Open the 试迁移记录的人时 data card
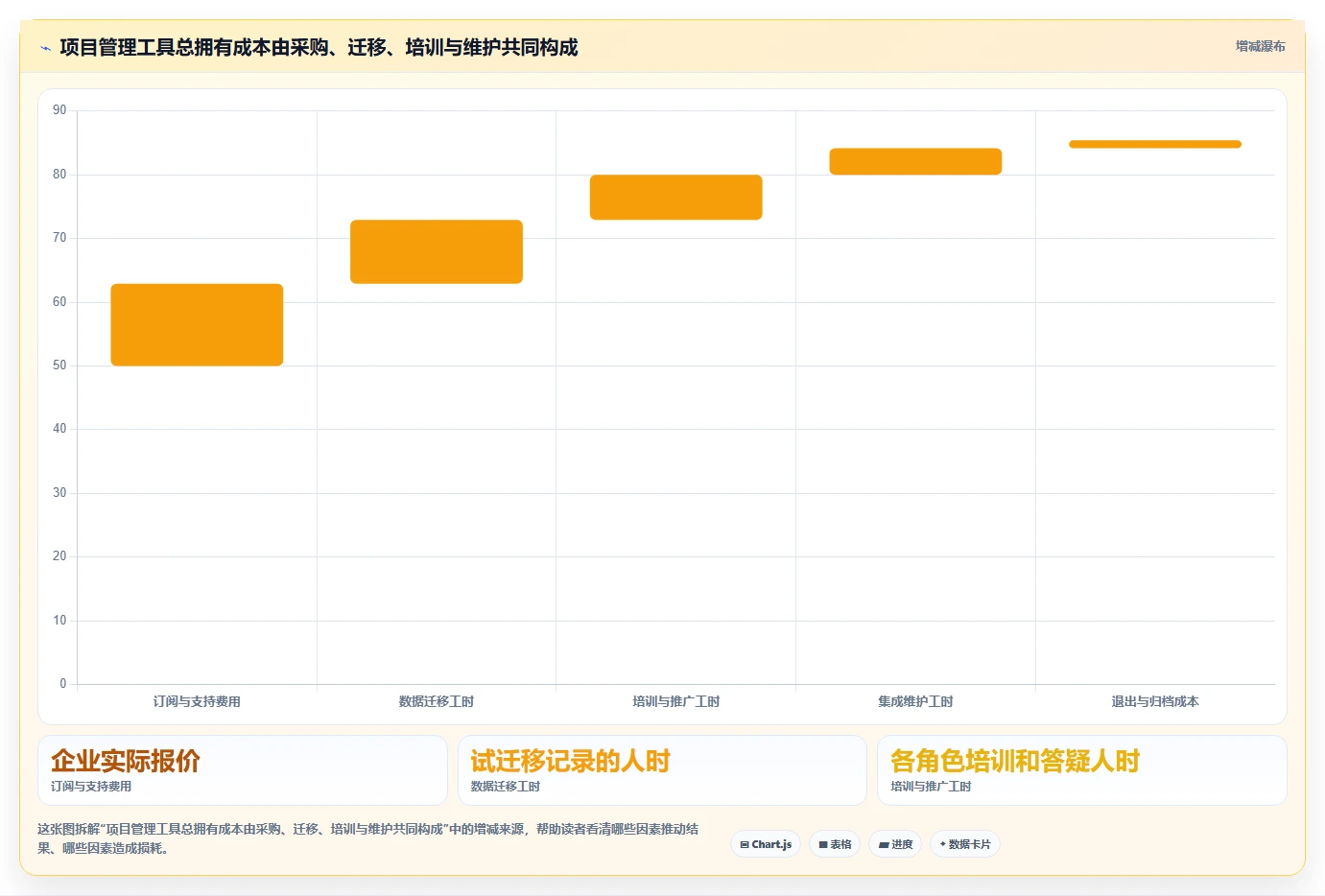Screen dimensions: 1325x896 (662, 770)
